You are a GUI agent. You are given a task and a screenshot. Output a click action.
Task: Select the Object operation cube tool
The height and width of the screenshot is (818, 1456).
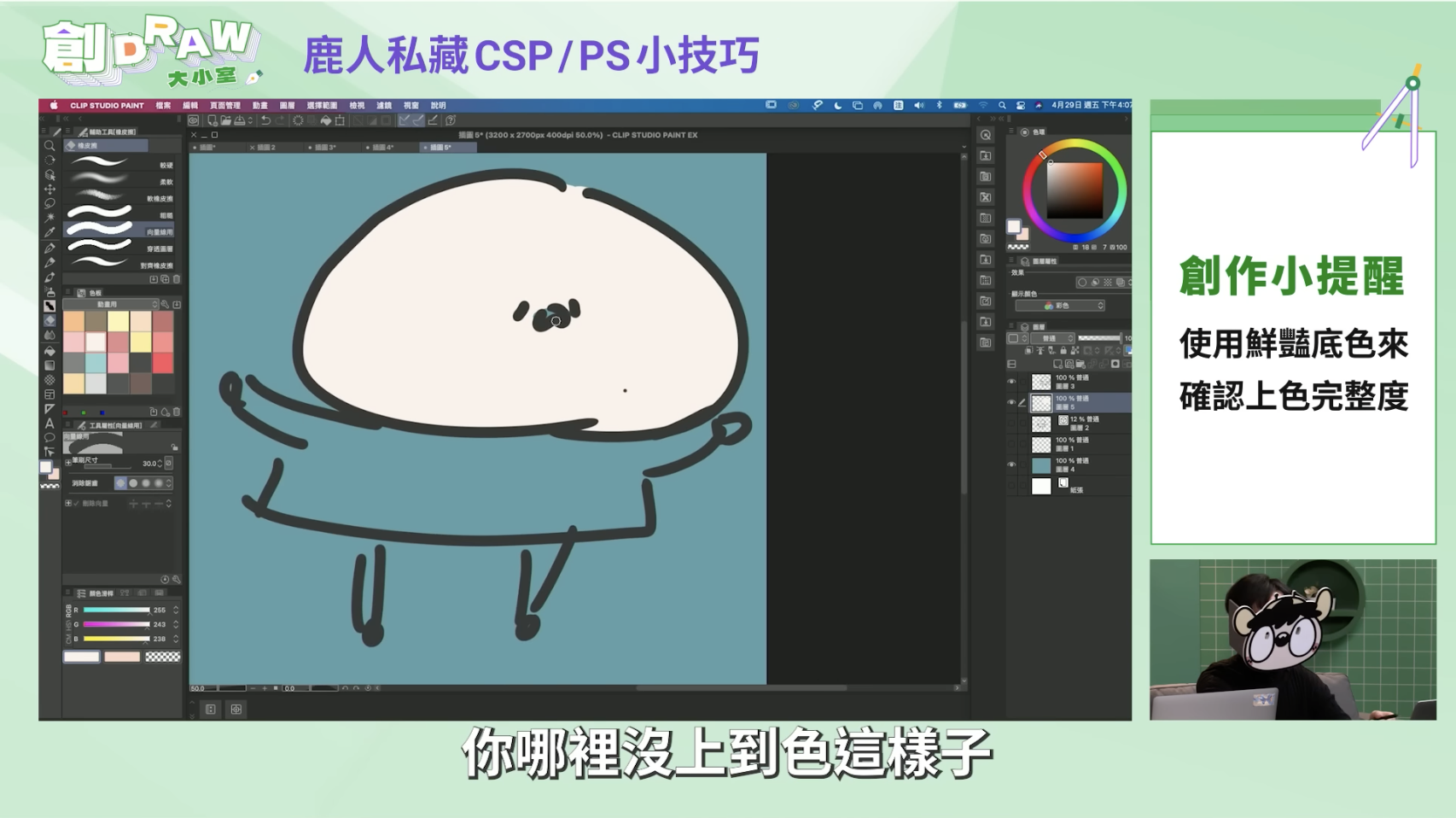(50, 174)
